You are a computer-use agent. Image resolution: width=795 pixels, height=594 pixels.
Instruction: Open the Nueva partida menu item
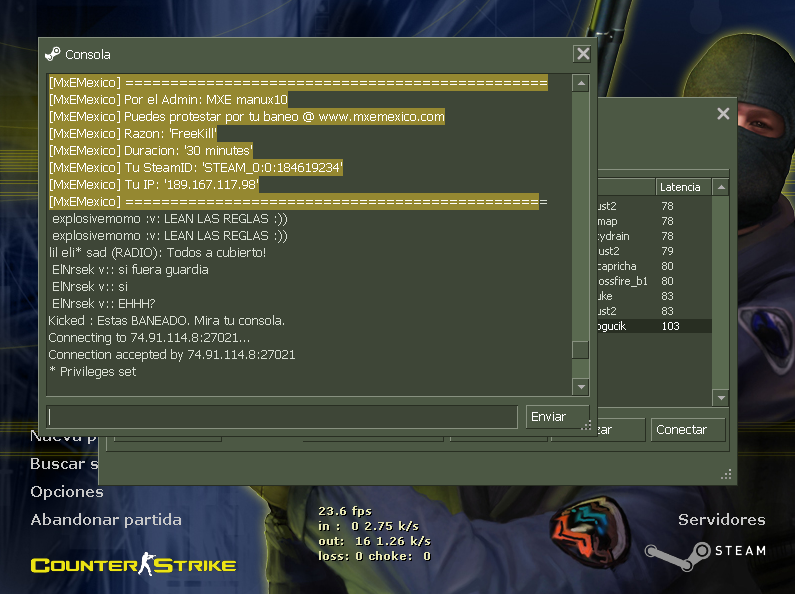point(64,437)
